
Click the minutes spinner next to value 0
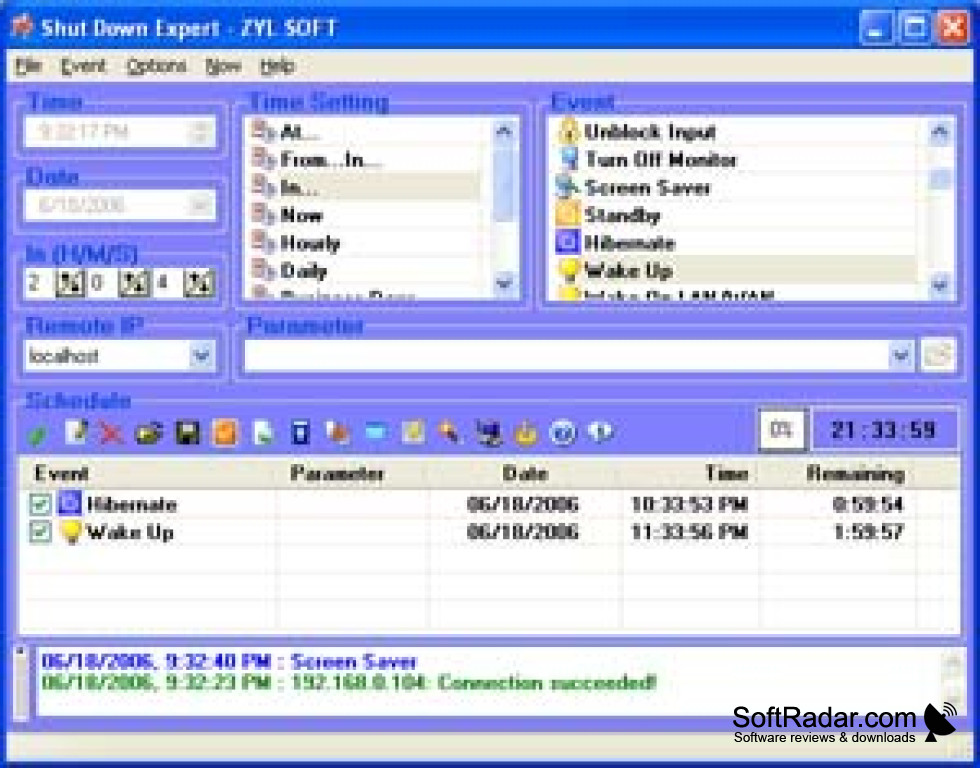(x=134, y=283)
